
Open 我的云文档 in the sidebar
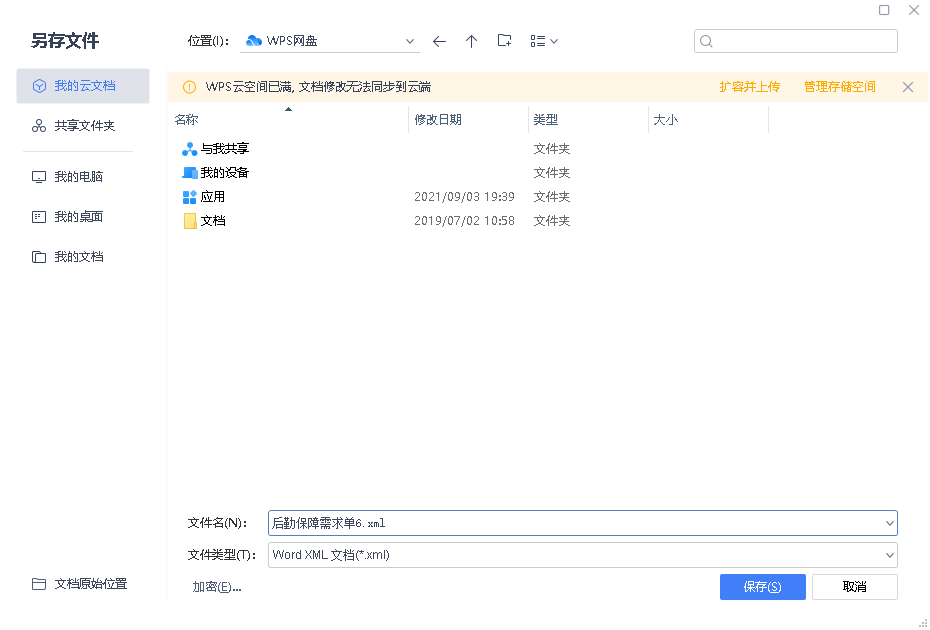[x=83, y=86]
